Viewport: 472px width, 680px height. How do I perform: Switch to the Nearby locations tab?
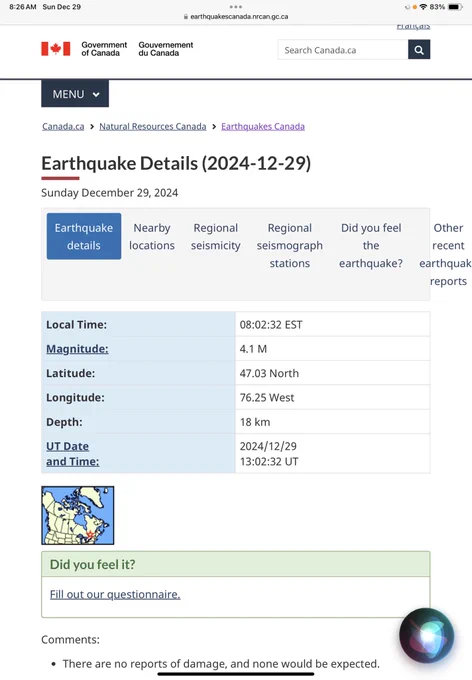(x=152, y=236)
